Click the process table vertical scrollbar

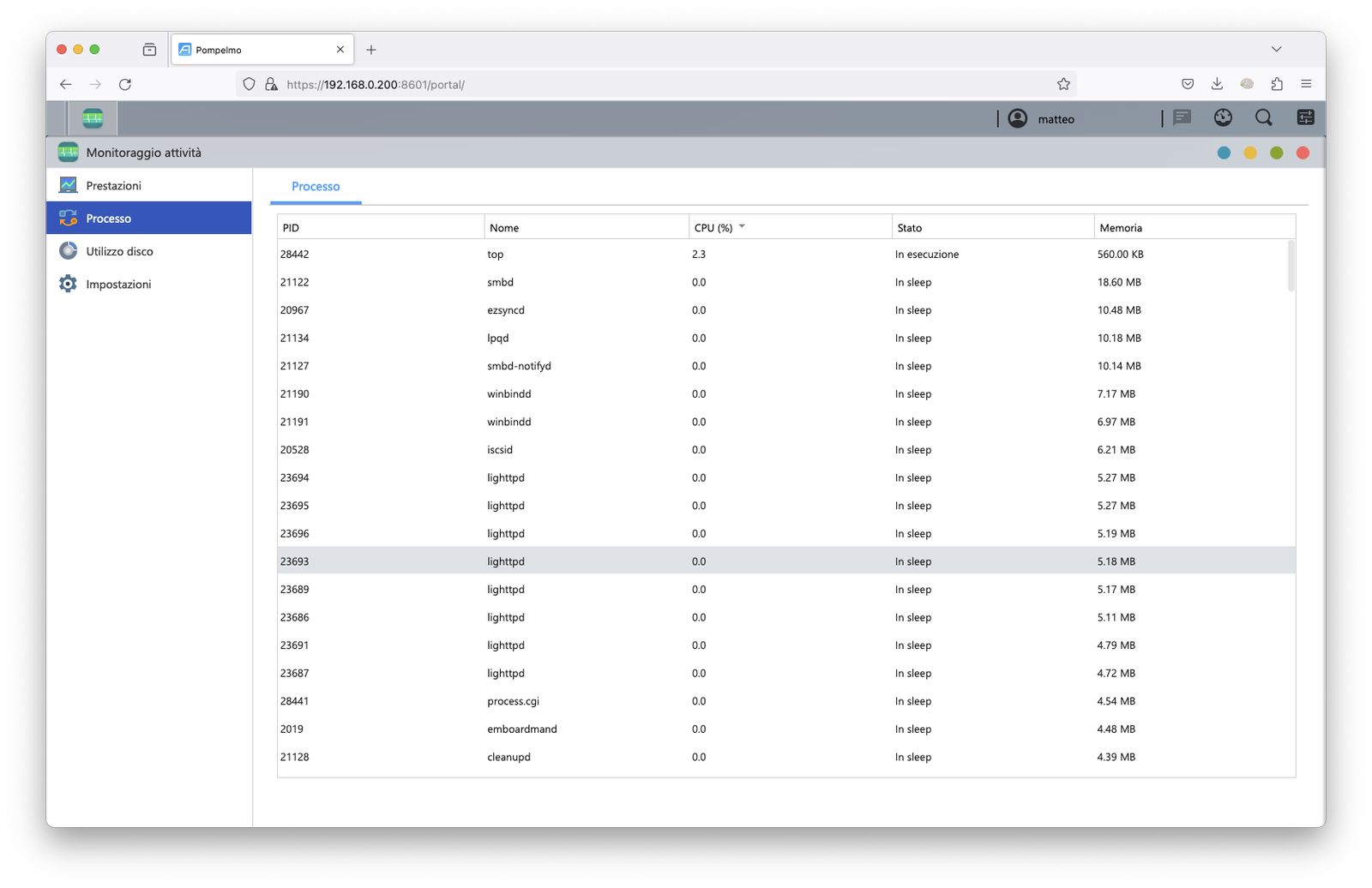[1291, 266]
